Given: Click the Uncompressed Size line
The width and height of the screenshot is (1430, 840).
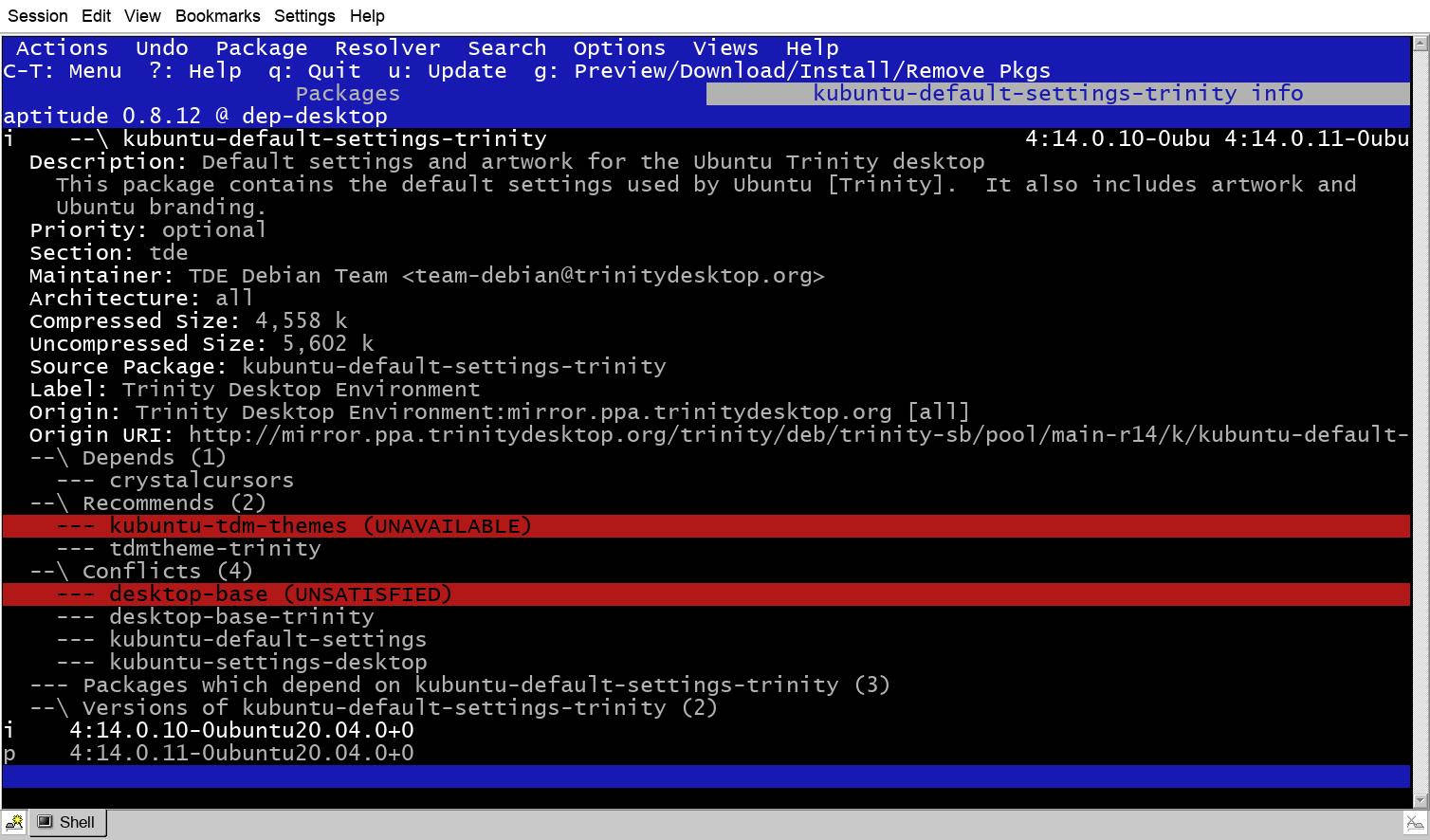Looking at the screenshot, I should (201, 344).
